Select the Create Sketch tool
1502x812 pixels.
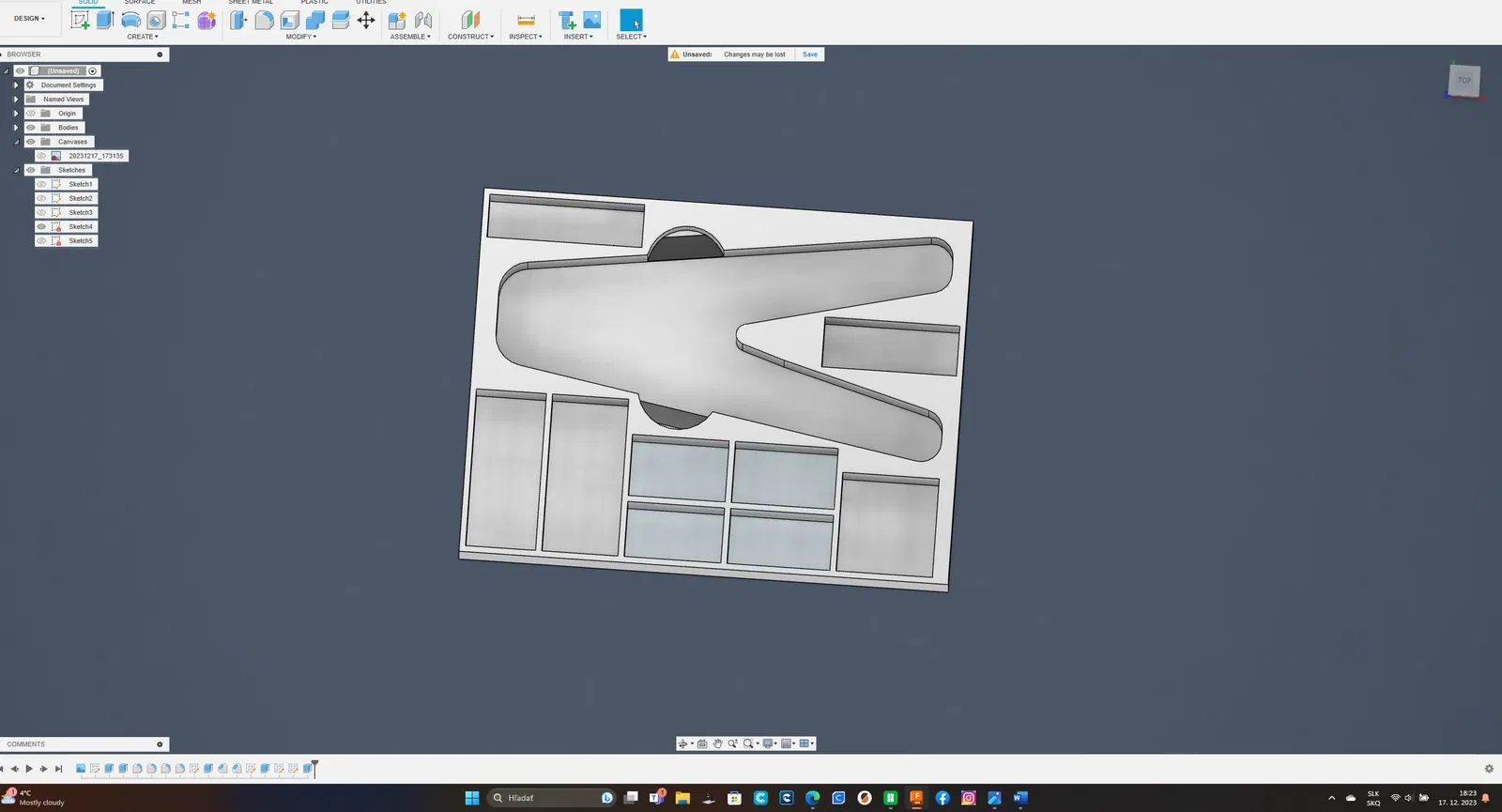80,20
